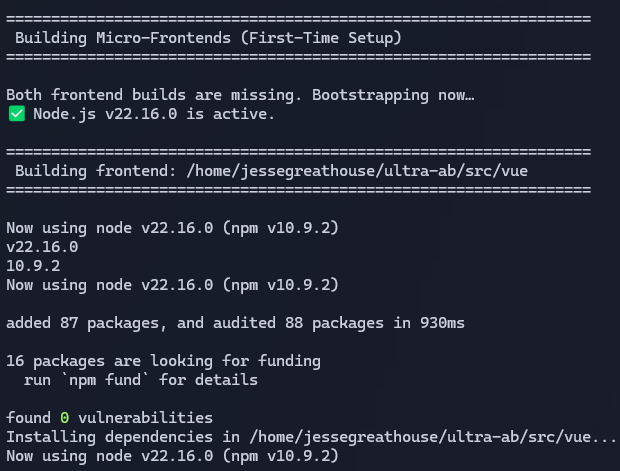This screenshot has height=471, width=620.
Task: Click the 'Installing dependencies in' line
Action: click(x=311, y=437)
